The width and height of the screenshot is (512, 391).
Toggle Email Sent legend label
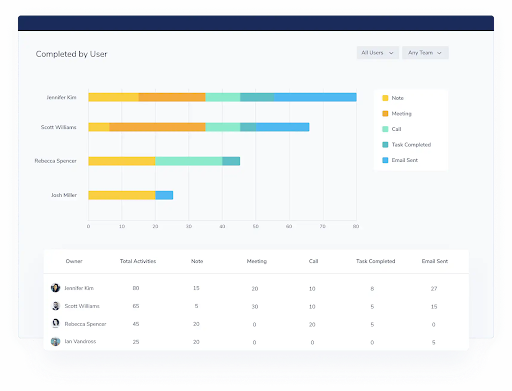pos(405,160)
